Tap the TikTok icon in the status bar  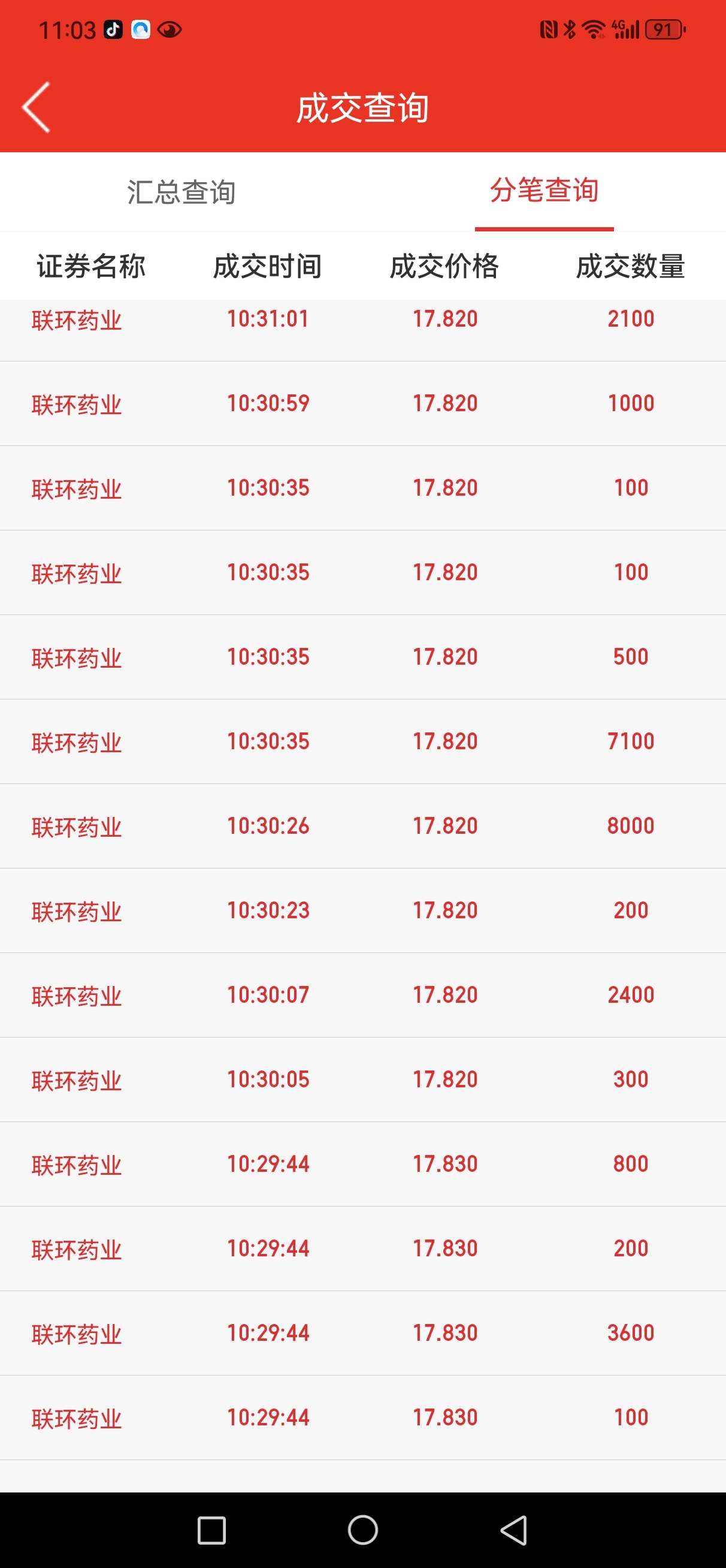(x=113, y=29)
